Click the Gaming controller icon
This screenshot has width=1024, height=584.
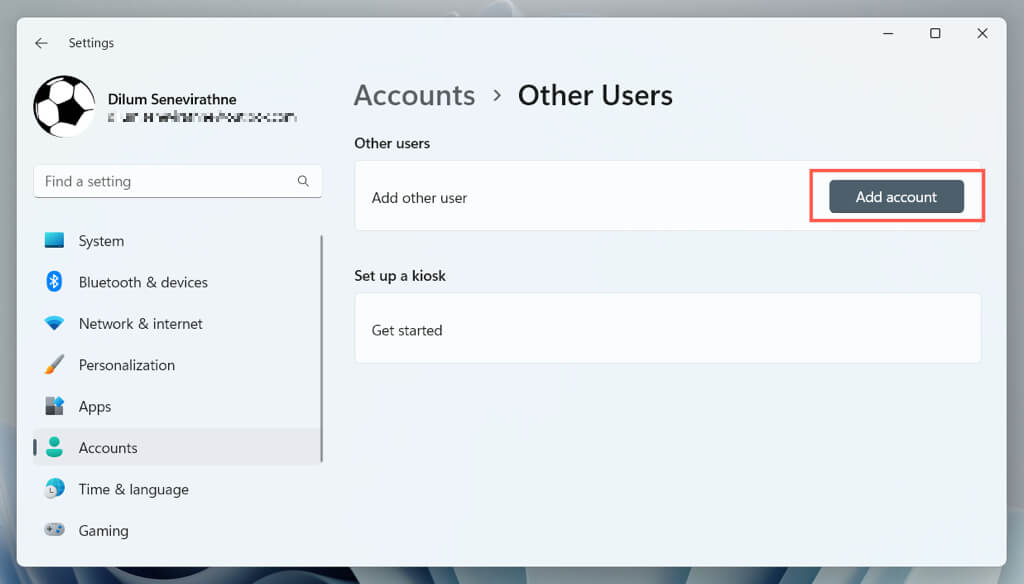click(54, 530)
